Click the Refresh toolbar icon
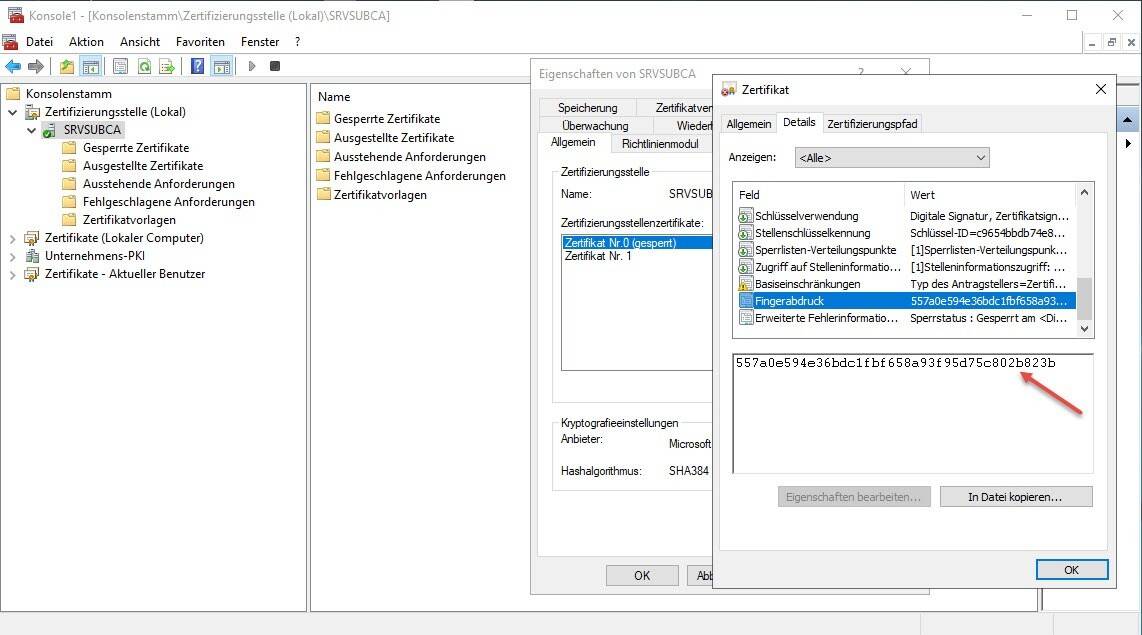 click(144, 66)
